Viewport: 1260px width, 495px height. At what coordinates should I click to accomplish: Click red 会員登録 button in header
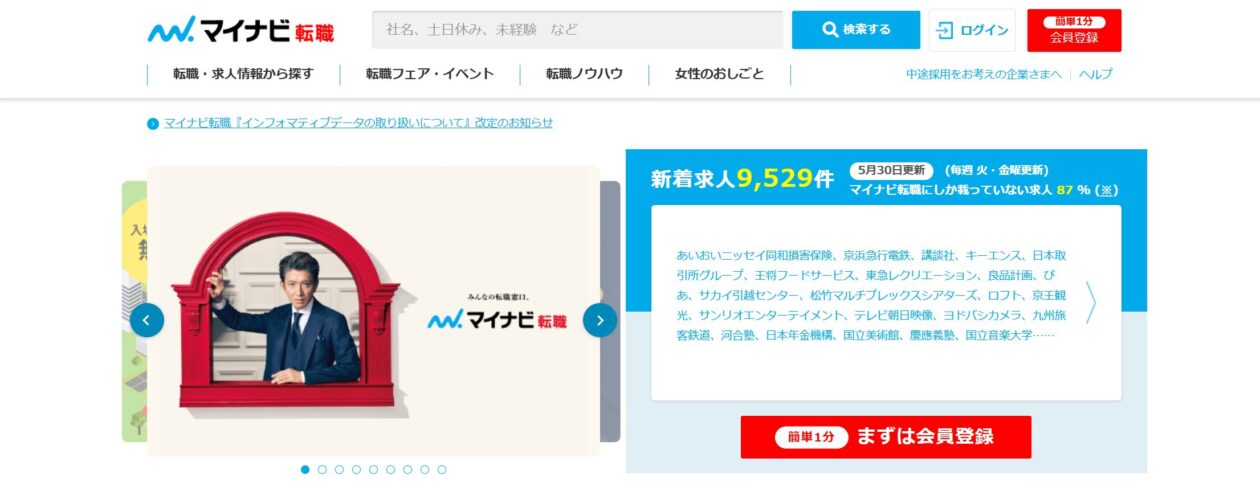(1074, 30)
